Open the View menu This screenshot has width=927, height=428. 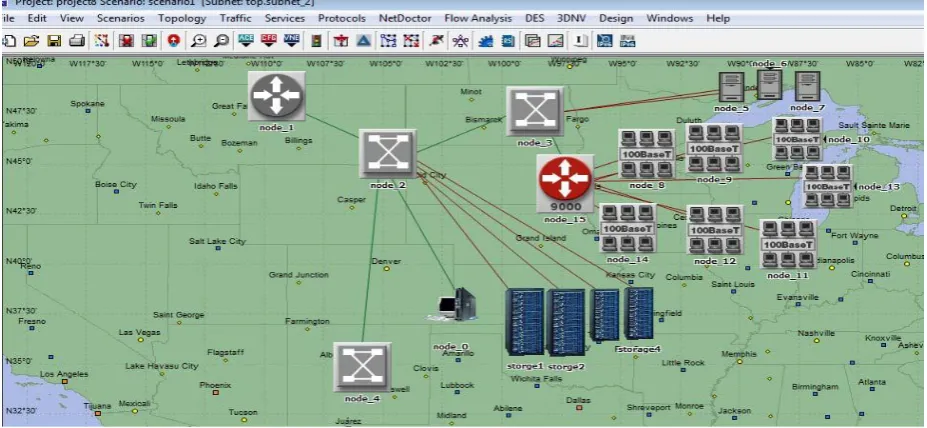click(72, 18)
